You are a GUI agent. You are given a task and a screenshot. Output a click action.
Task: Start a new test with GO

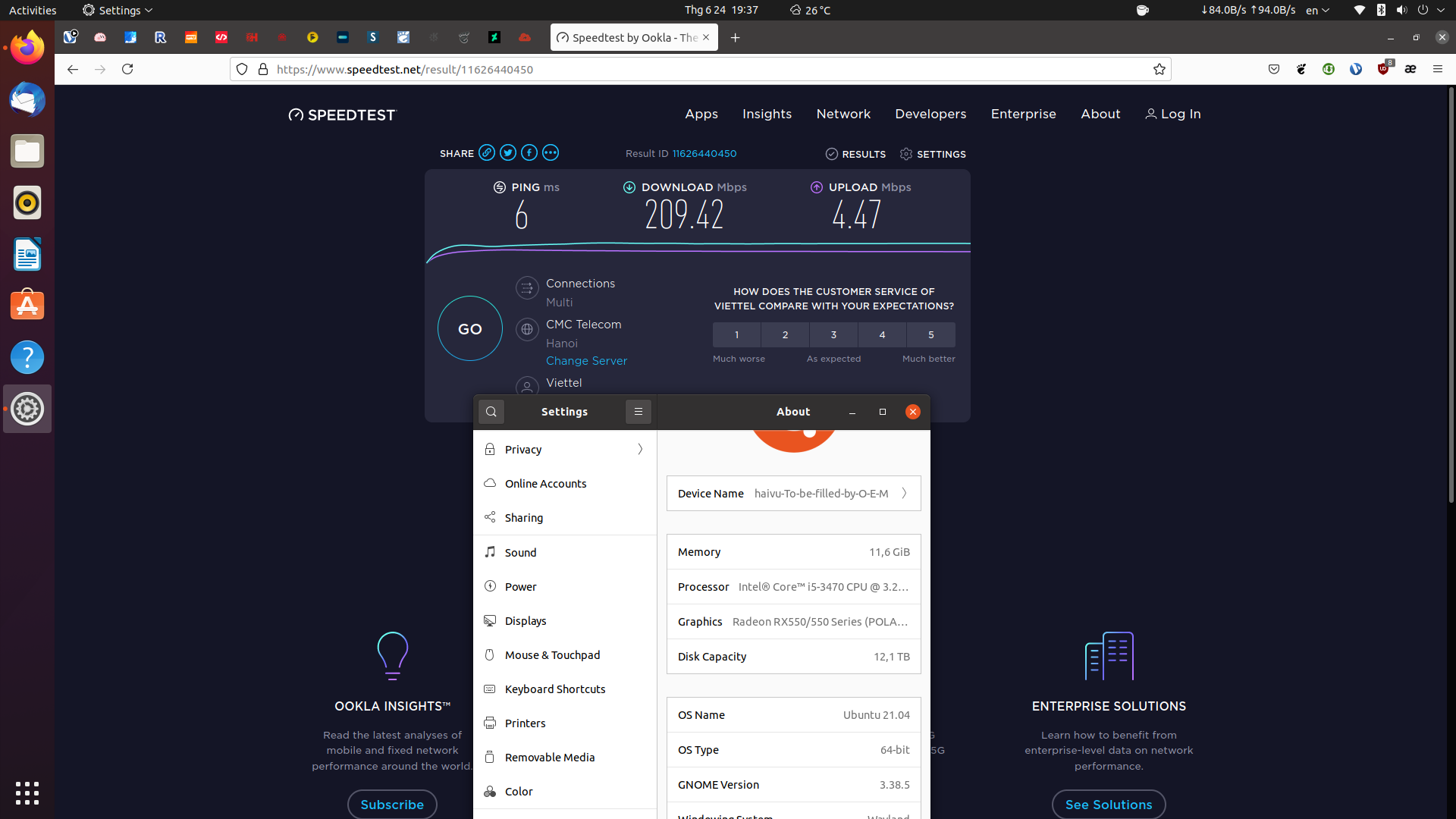470,328
